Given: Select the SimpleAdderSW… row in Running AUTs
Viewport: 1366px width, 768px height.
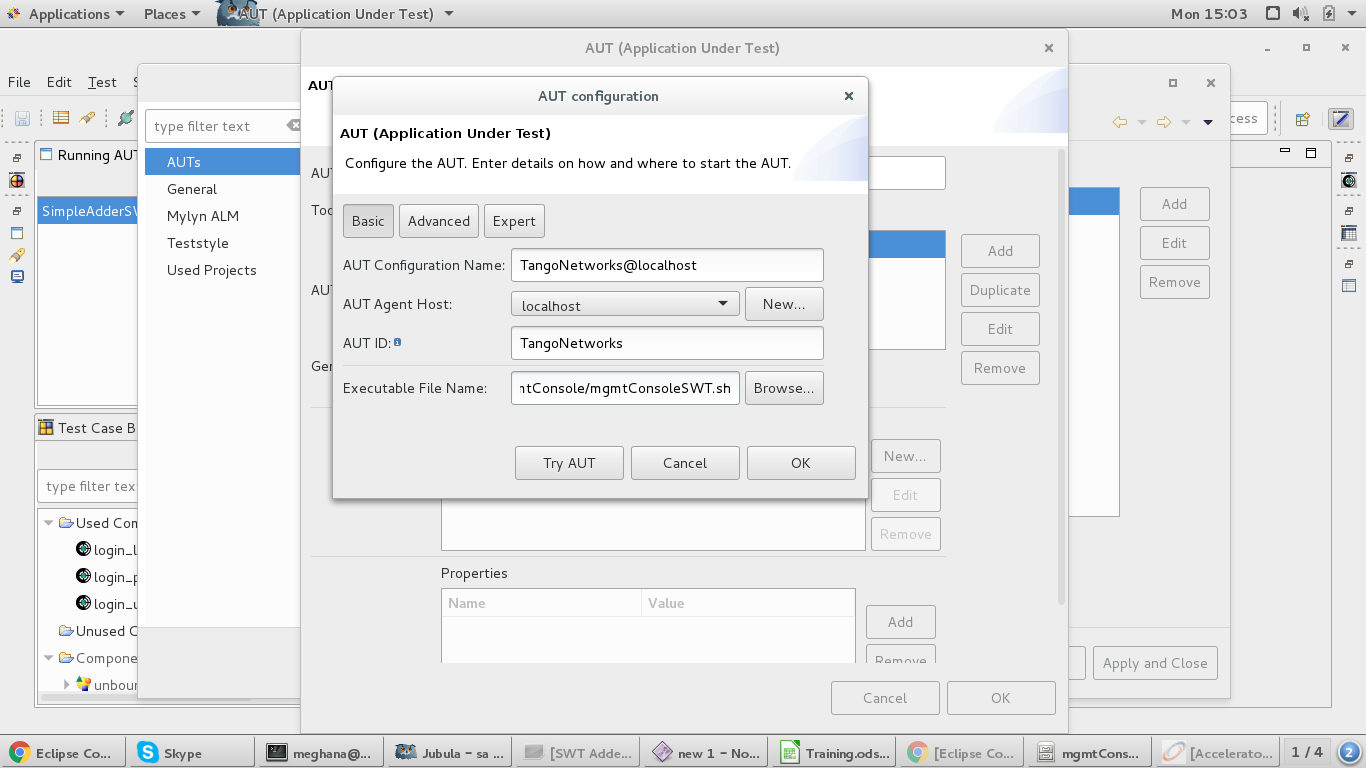Looking at the screenshot, I should click(88, 211).
